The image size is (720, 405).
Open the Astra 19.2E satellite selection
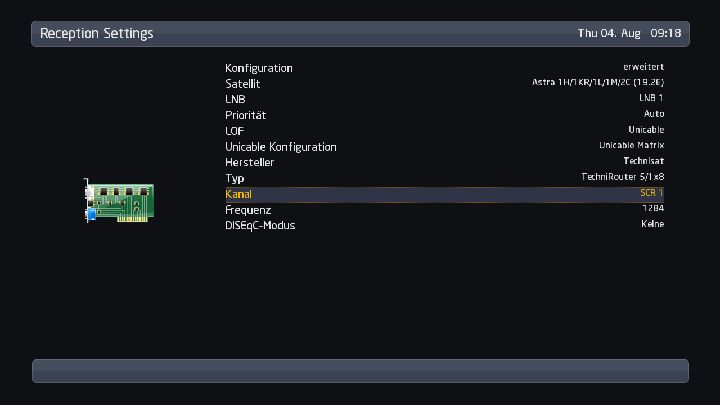598,83
